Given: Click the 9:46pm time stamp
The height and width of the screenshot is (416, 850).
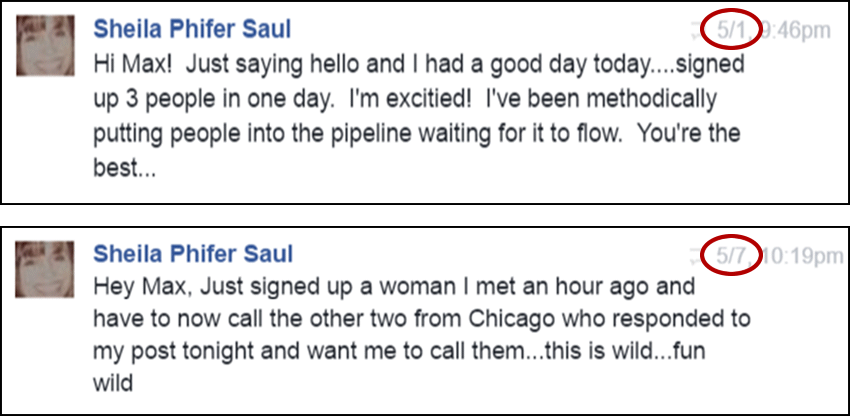Looking at the screenshot, I should pyautogui.click(x=796, y=31).
